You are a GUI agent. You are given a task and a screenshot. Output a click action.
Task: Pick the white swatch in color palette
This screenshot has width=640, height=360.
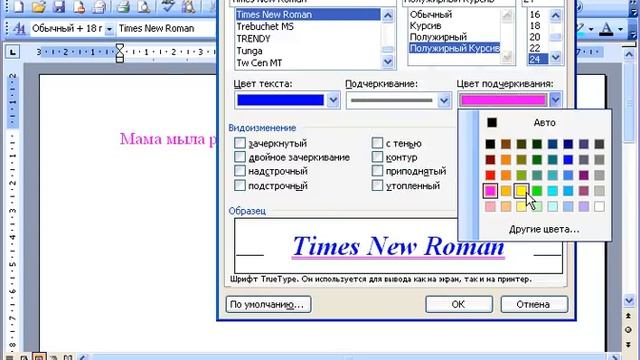pyautogui.click(x=599, y=206)
